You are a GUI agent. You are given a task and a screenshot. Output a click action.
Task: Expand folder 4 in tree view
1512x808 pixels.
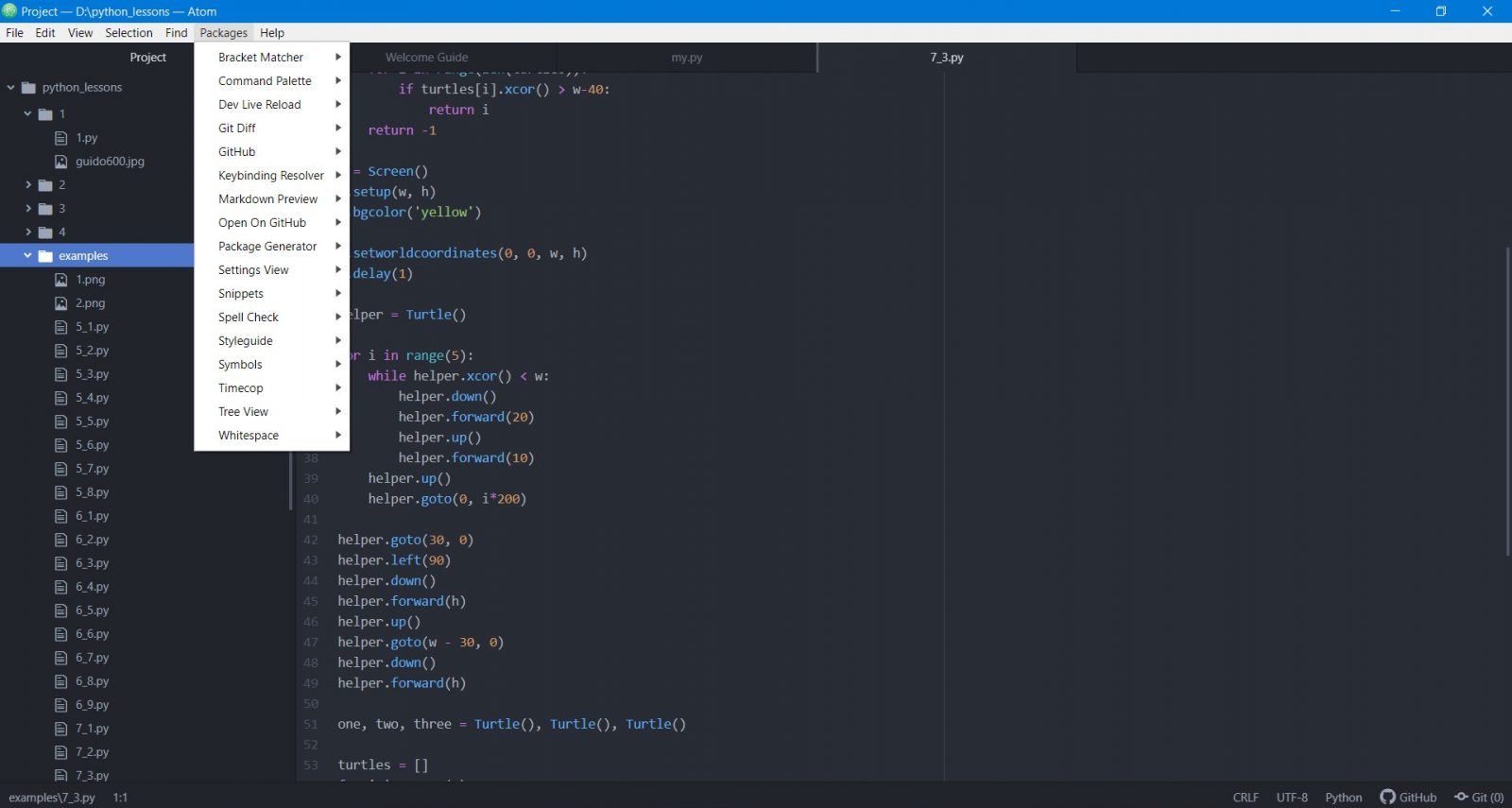pyautogui.click(x=28, y=232)
